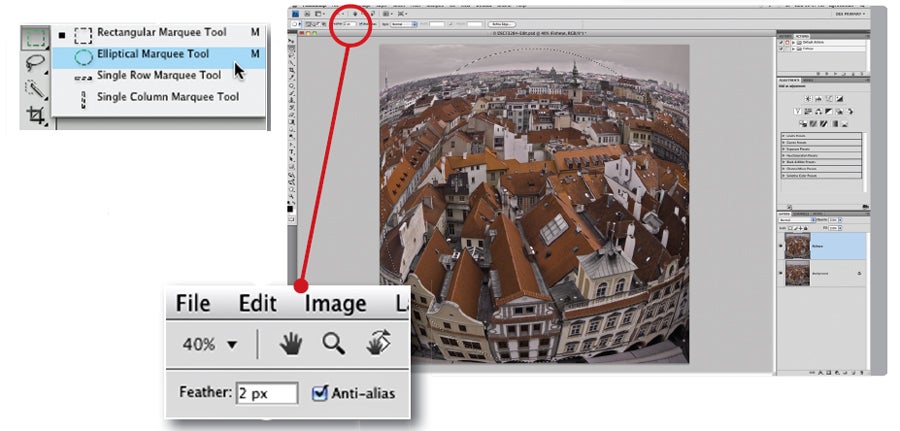The width and height of the screenshot is (900, 431).
Task: Open the layer Opacity dropdown arrow
Action: 840,220
